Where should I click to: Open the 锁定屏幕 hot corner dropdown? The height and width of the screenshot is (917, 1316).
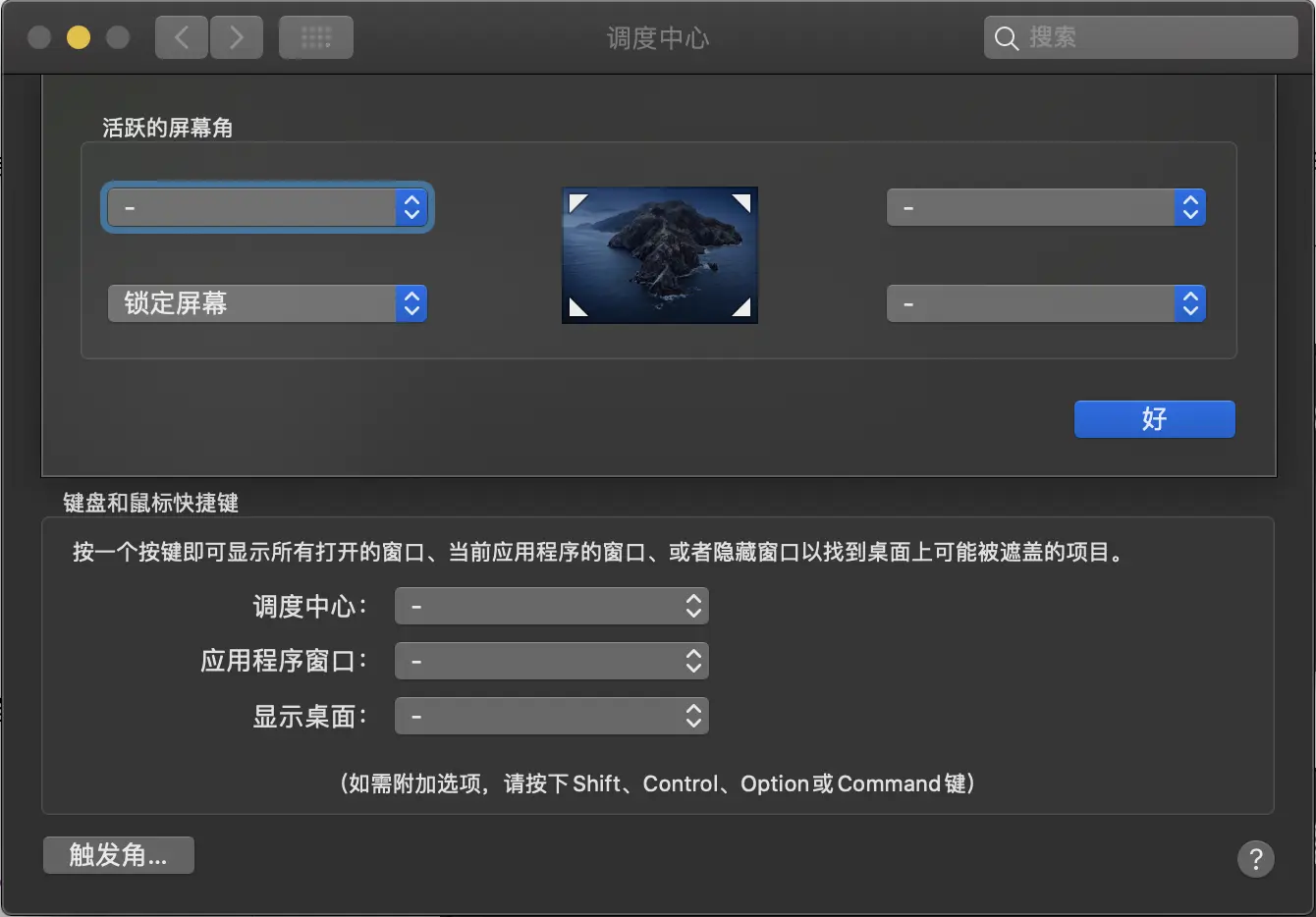(x=267, y=303)
